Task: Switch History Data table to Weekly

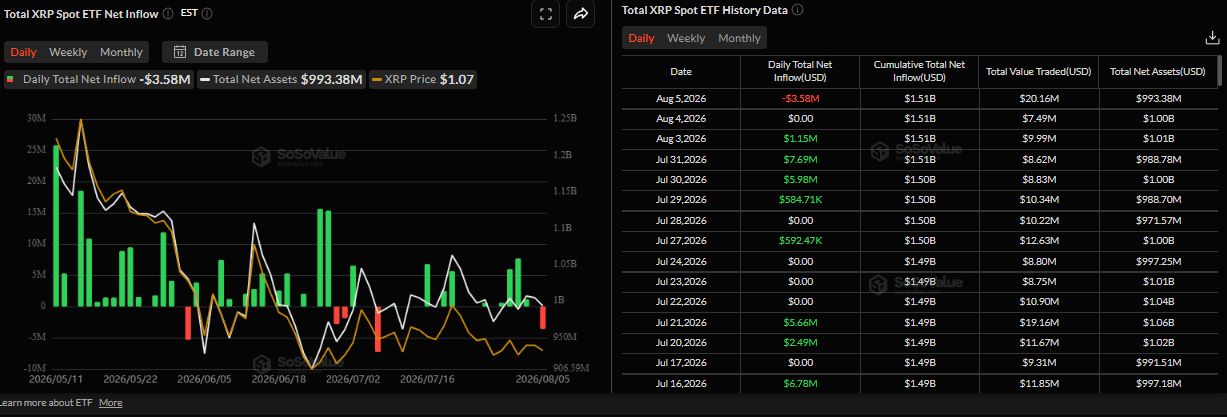Action: [686, 38]
